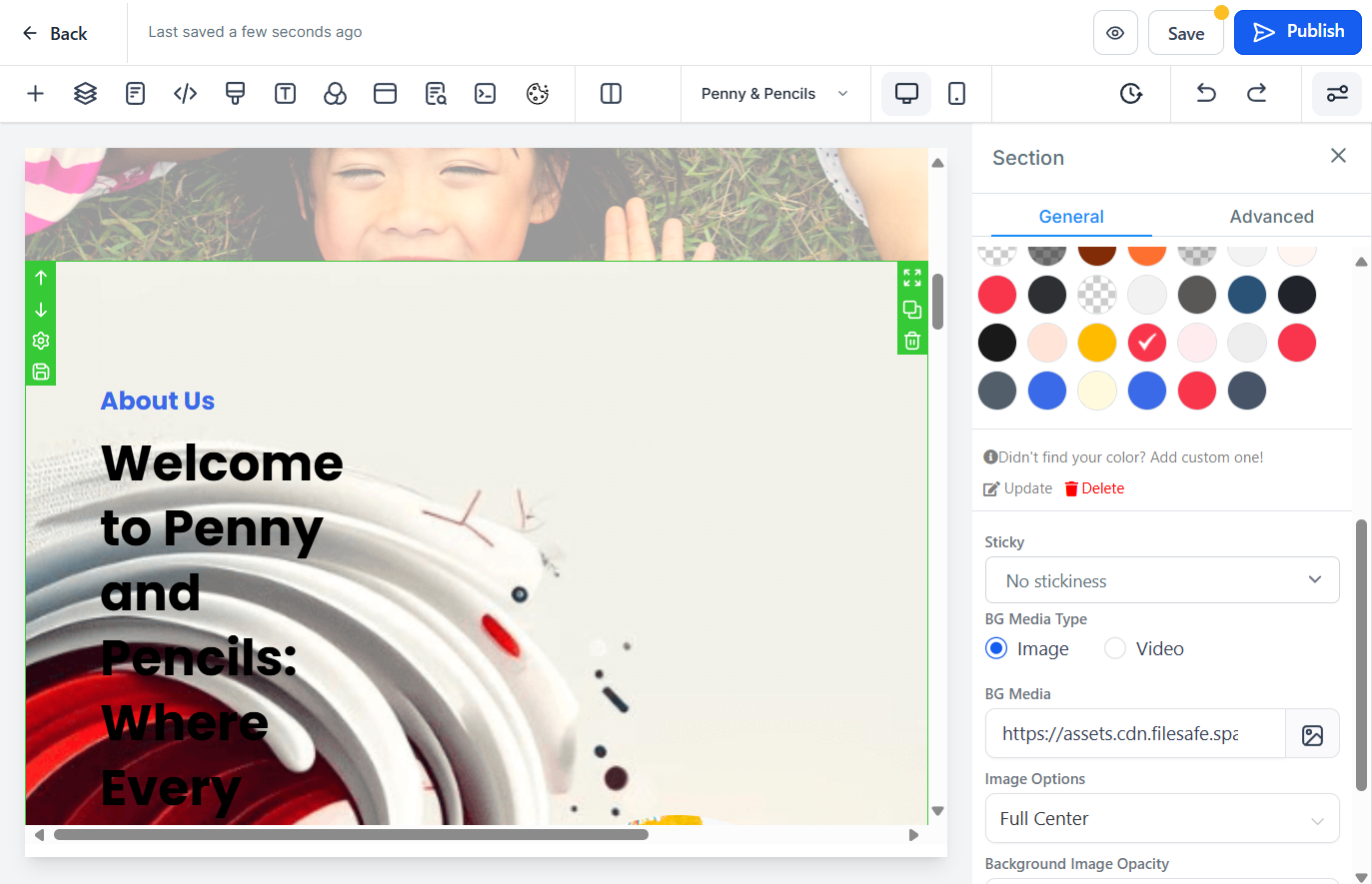The height and width of the screenshot is (884, 1372).
Task: Duplicate the section with green clone icon
Action: [912, 310]
